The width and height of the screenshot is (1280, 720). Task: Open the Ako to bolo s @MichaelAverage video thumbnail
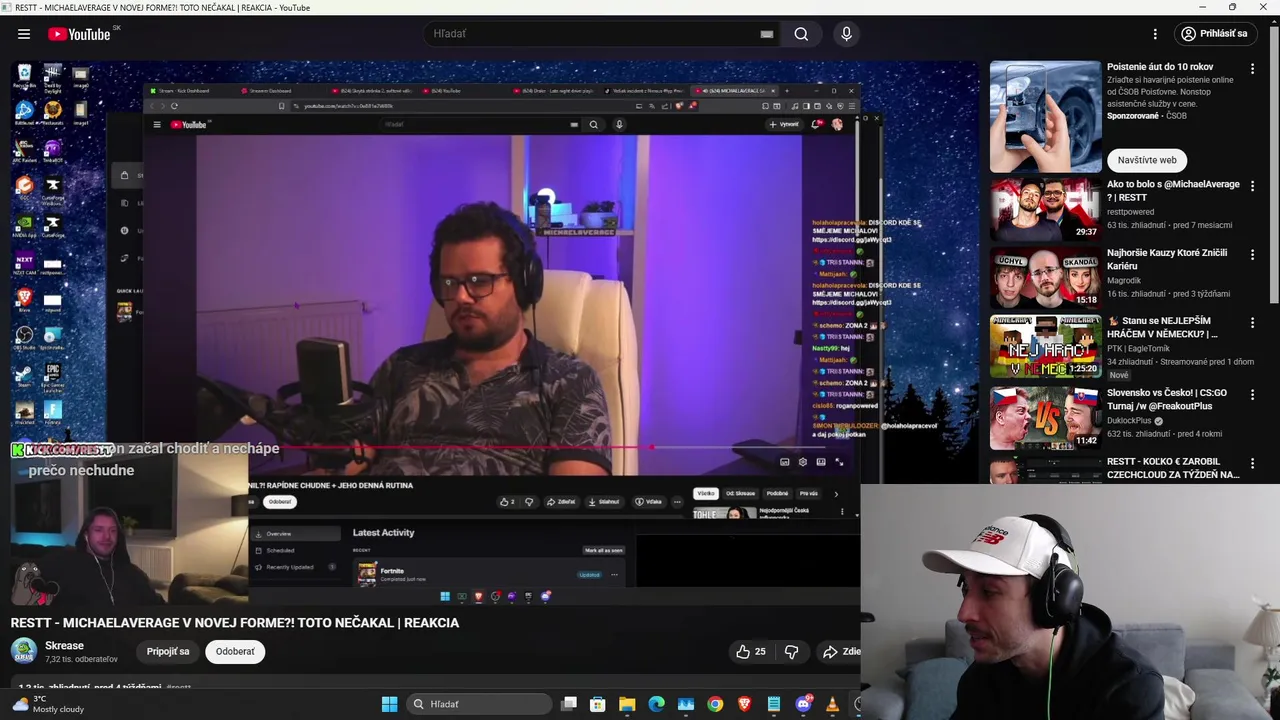[1045, 209]
